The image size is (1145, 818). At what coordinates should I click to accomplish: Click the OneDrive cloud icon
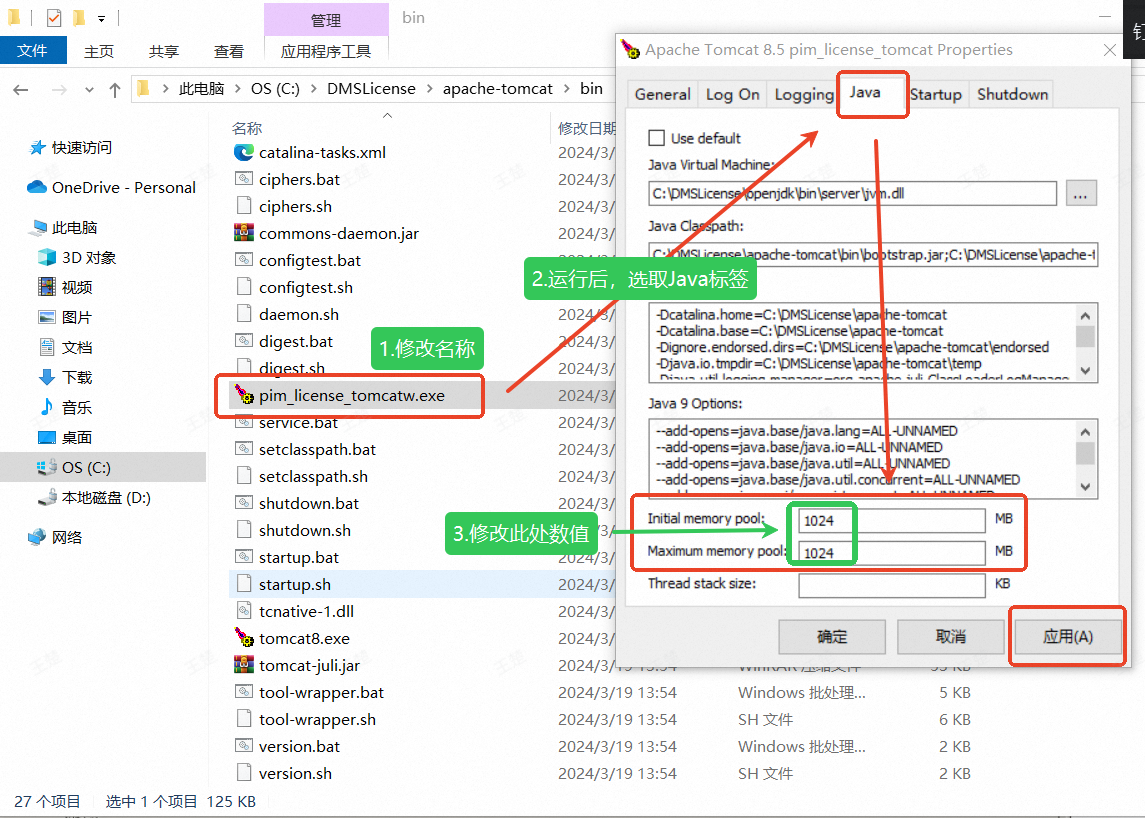tap(37, 188)
